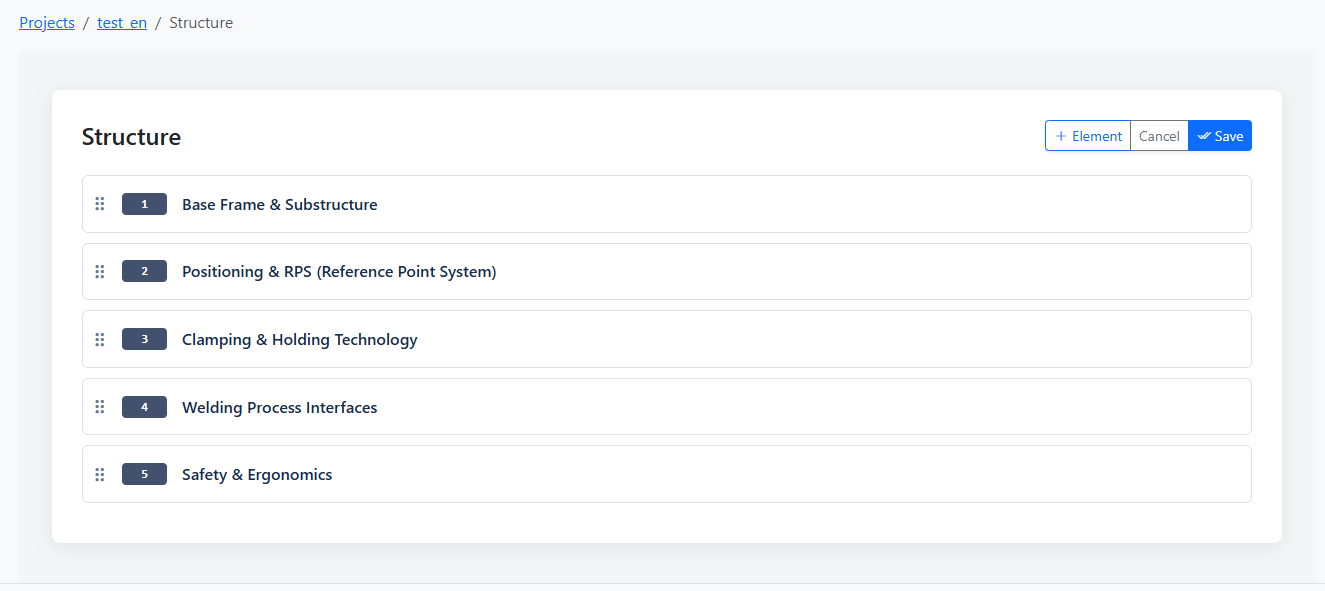
Task: Add a new element with "+ Element"
Action: (1087, 135)
